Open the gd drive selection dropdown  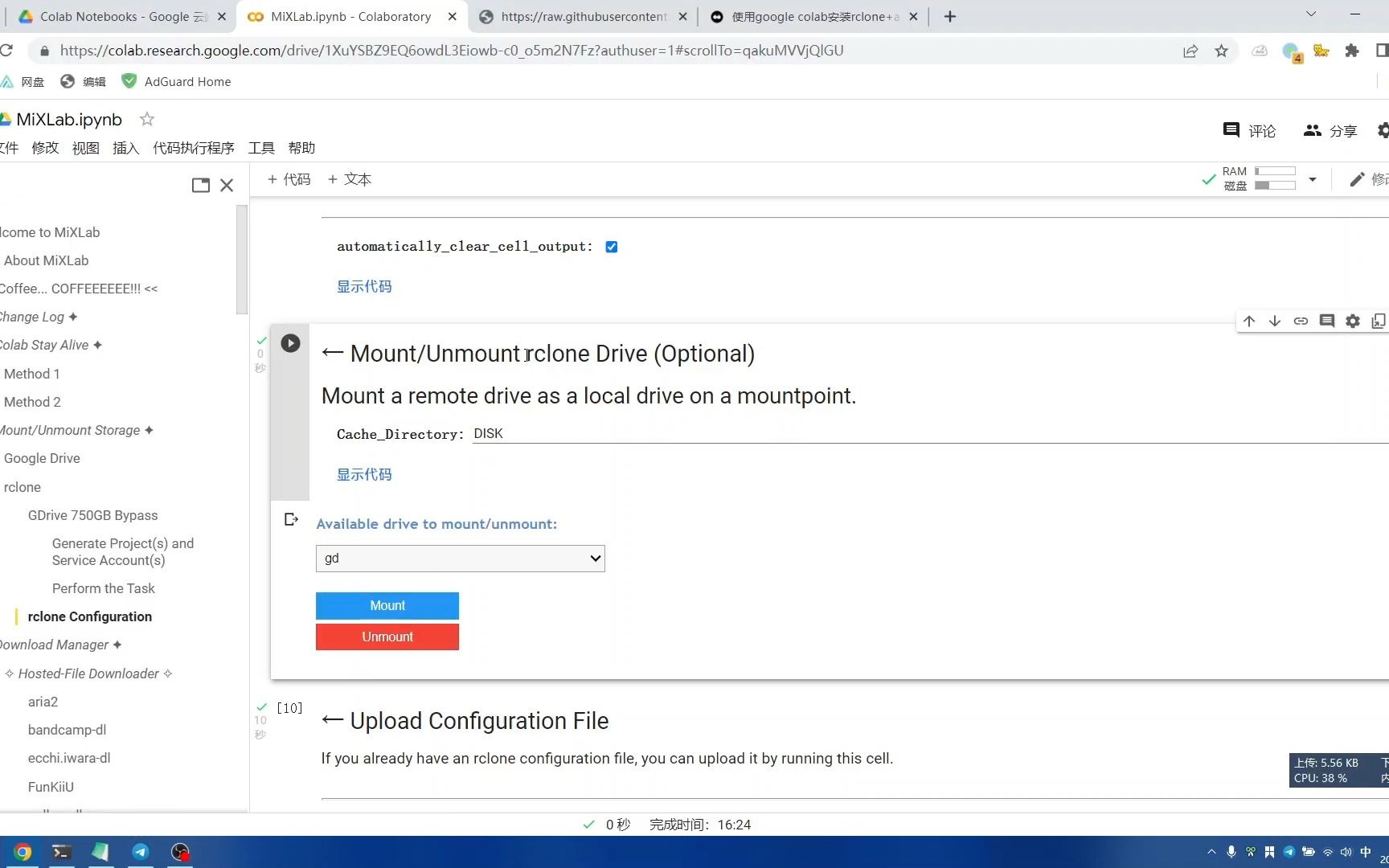click(x=461, y=559)
